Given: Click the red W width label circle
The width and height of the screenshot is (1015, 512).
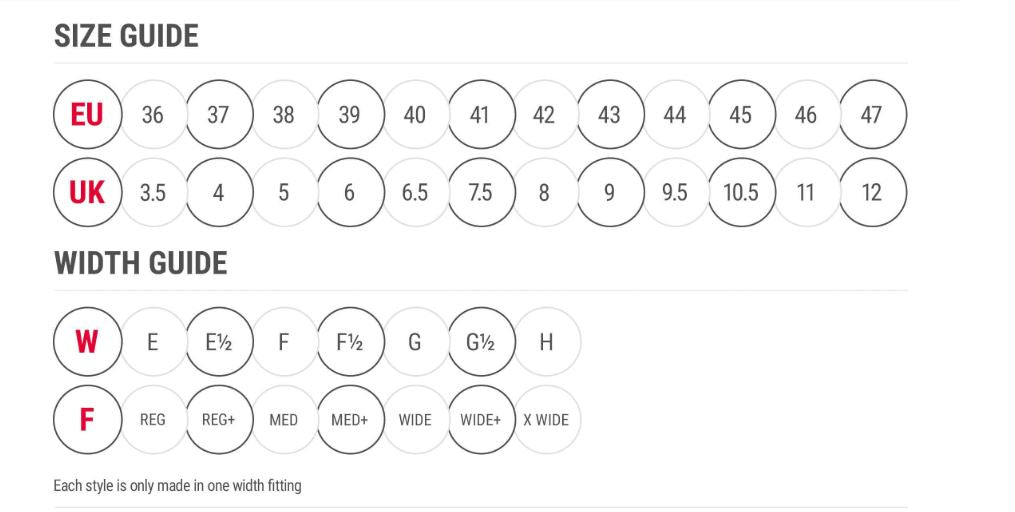Looking at the screenshot, I should pos(87,342).
